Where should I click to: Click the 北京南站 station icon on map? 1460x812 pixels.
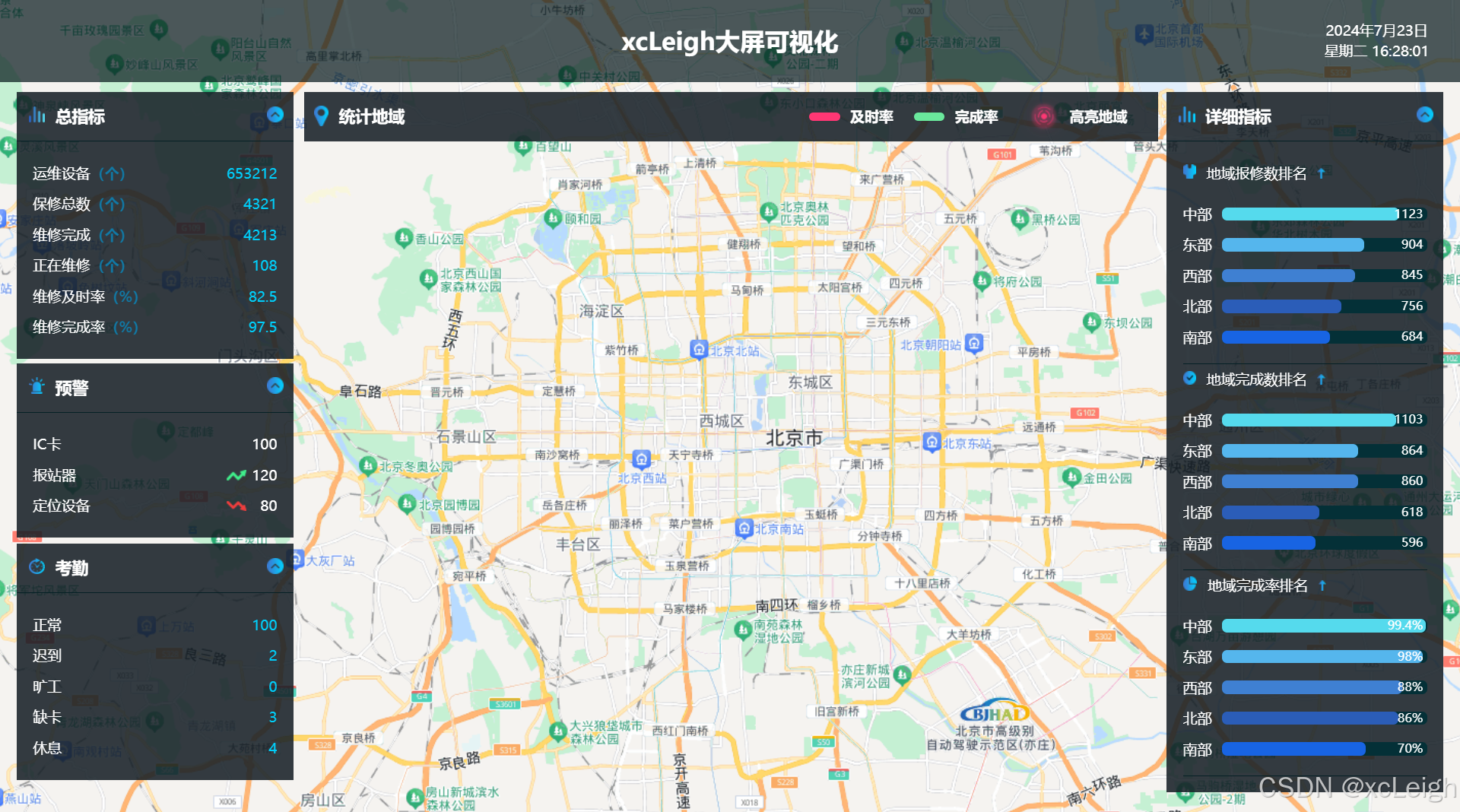[x=744, y=528]
